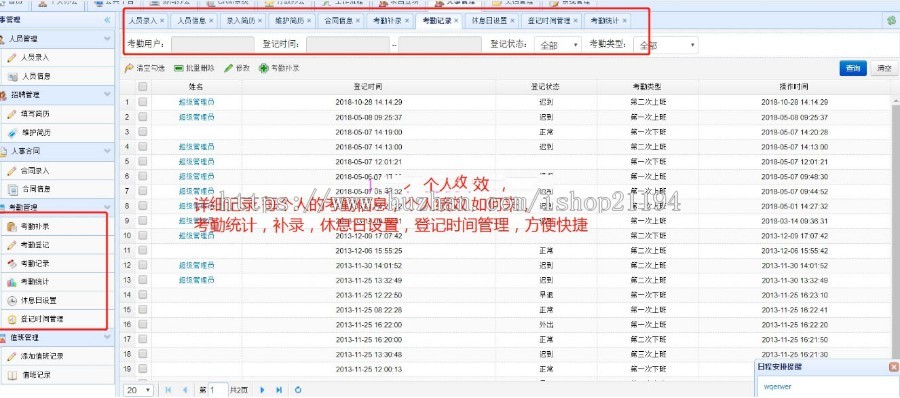Collapse the 值班管理 section
The width and height of the screenshot is (900, 398).
(x=107, y=338)
